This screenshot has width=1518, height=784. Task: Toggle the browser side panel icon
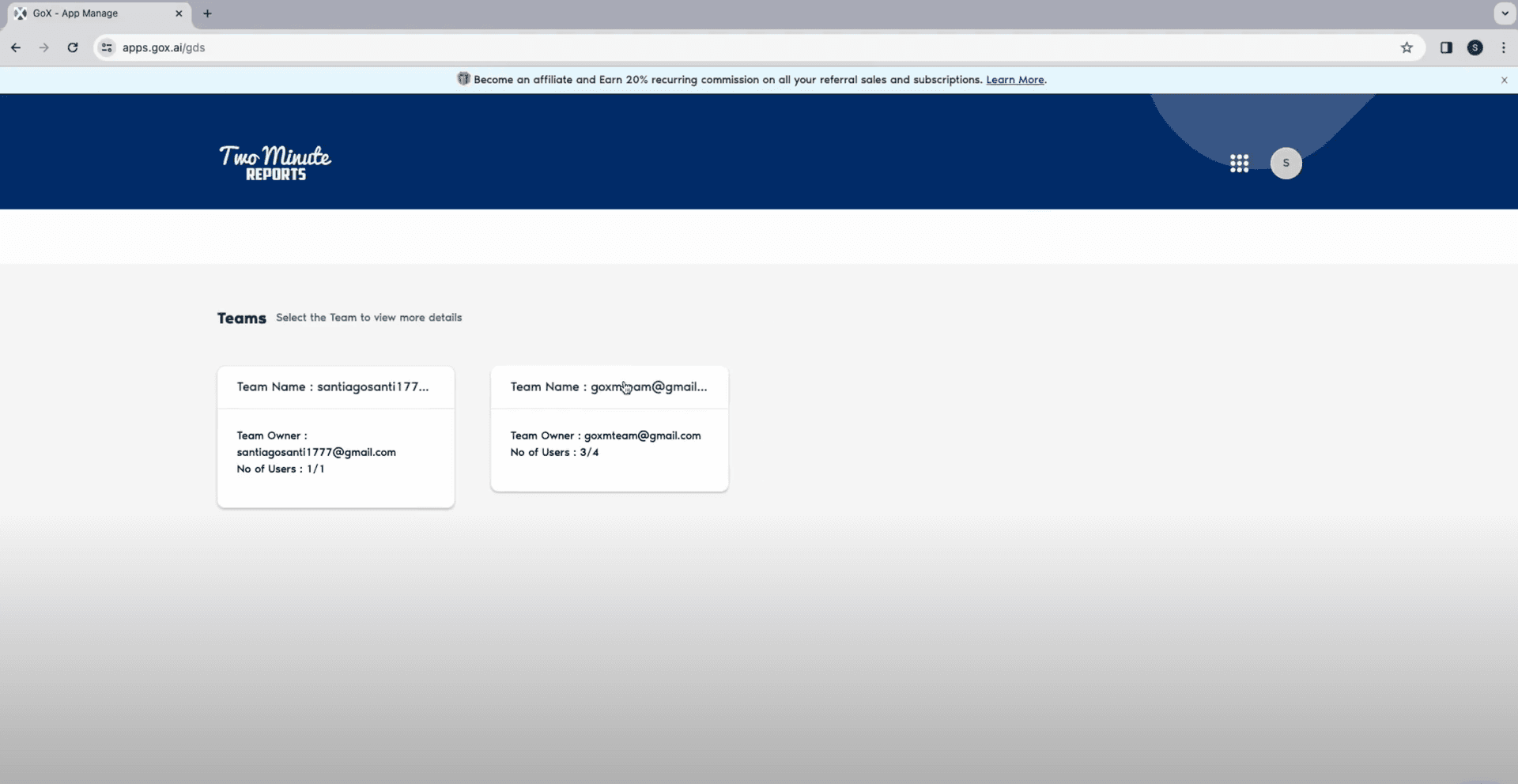point(1446,47)
